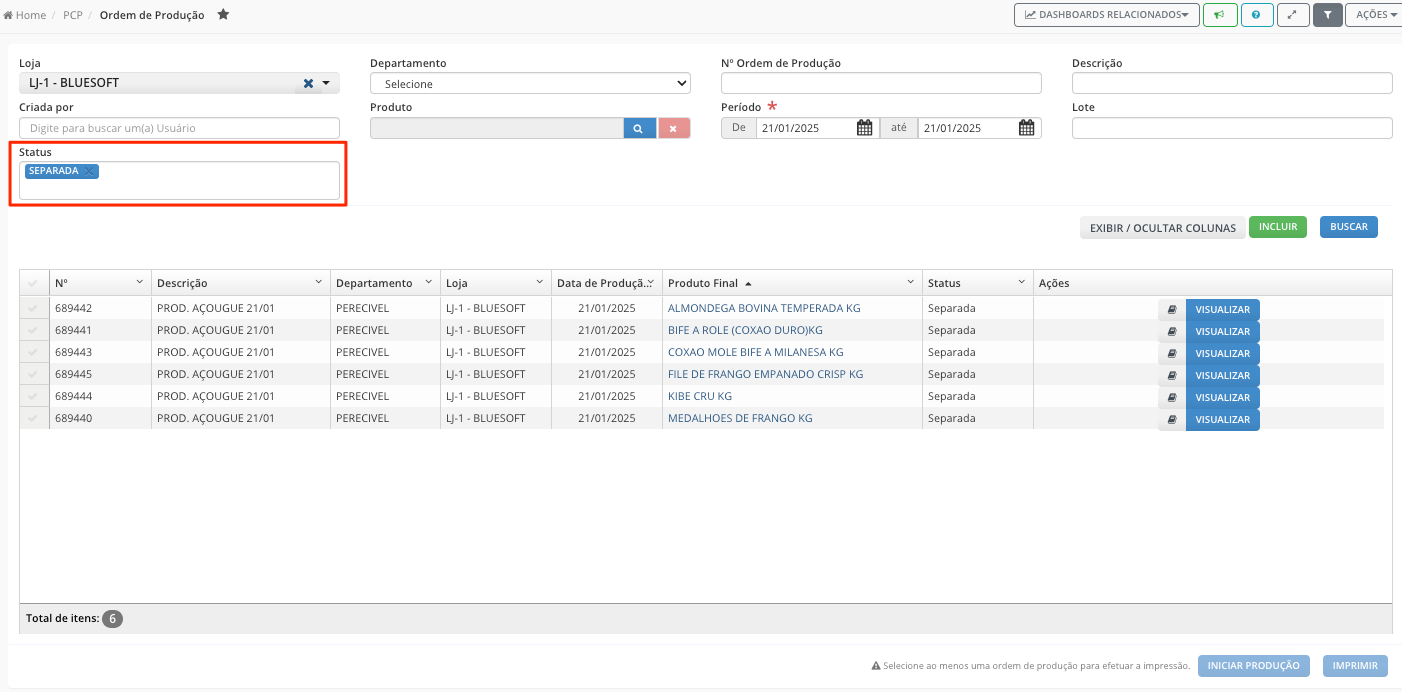Visualizar order 689442
The image size is (1402, 692).
tap(1223, 310)
